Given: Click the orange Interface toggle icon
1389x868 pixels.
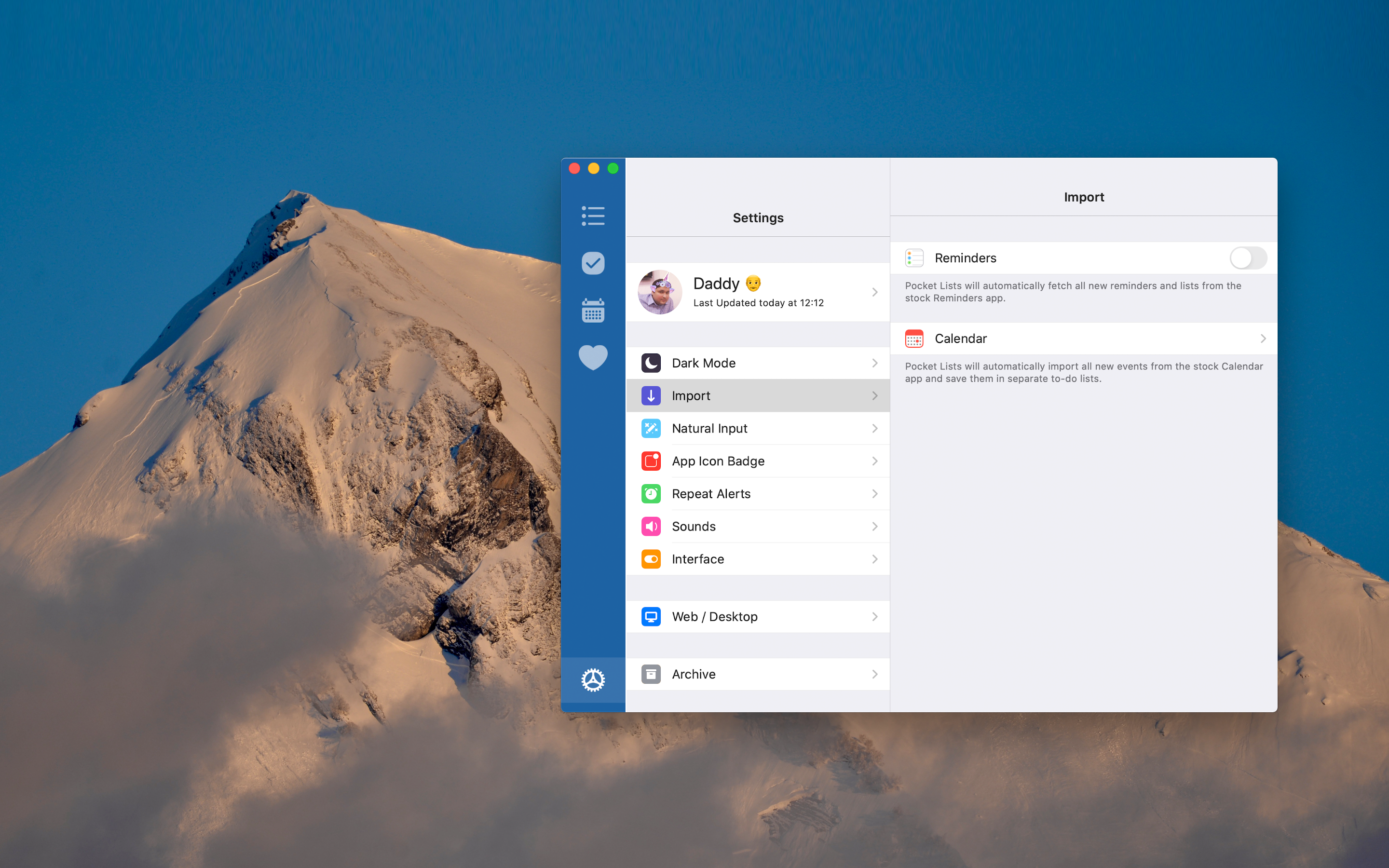Looking at the screenshot, I should (651, 559).
